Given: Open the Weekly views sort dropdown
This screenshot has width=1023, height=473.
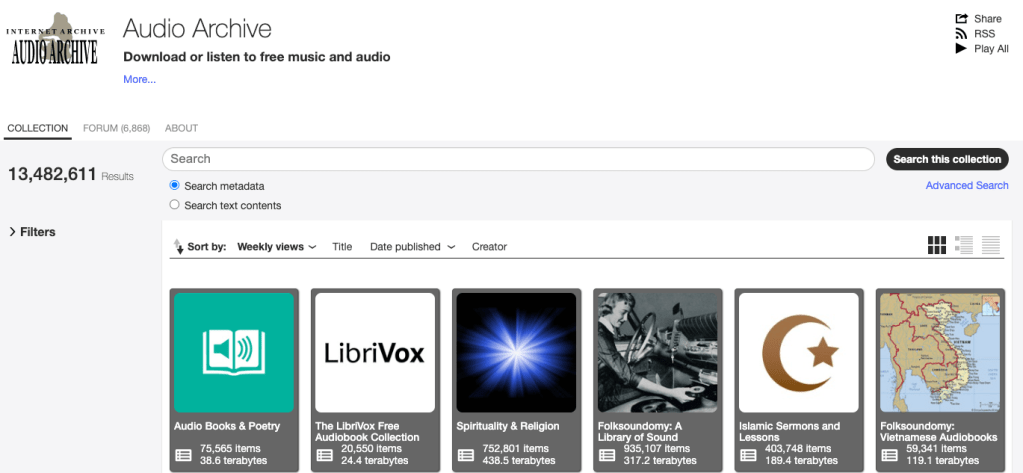Looking at the screenshot, I should coord(276,247).
